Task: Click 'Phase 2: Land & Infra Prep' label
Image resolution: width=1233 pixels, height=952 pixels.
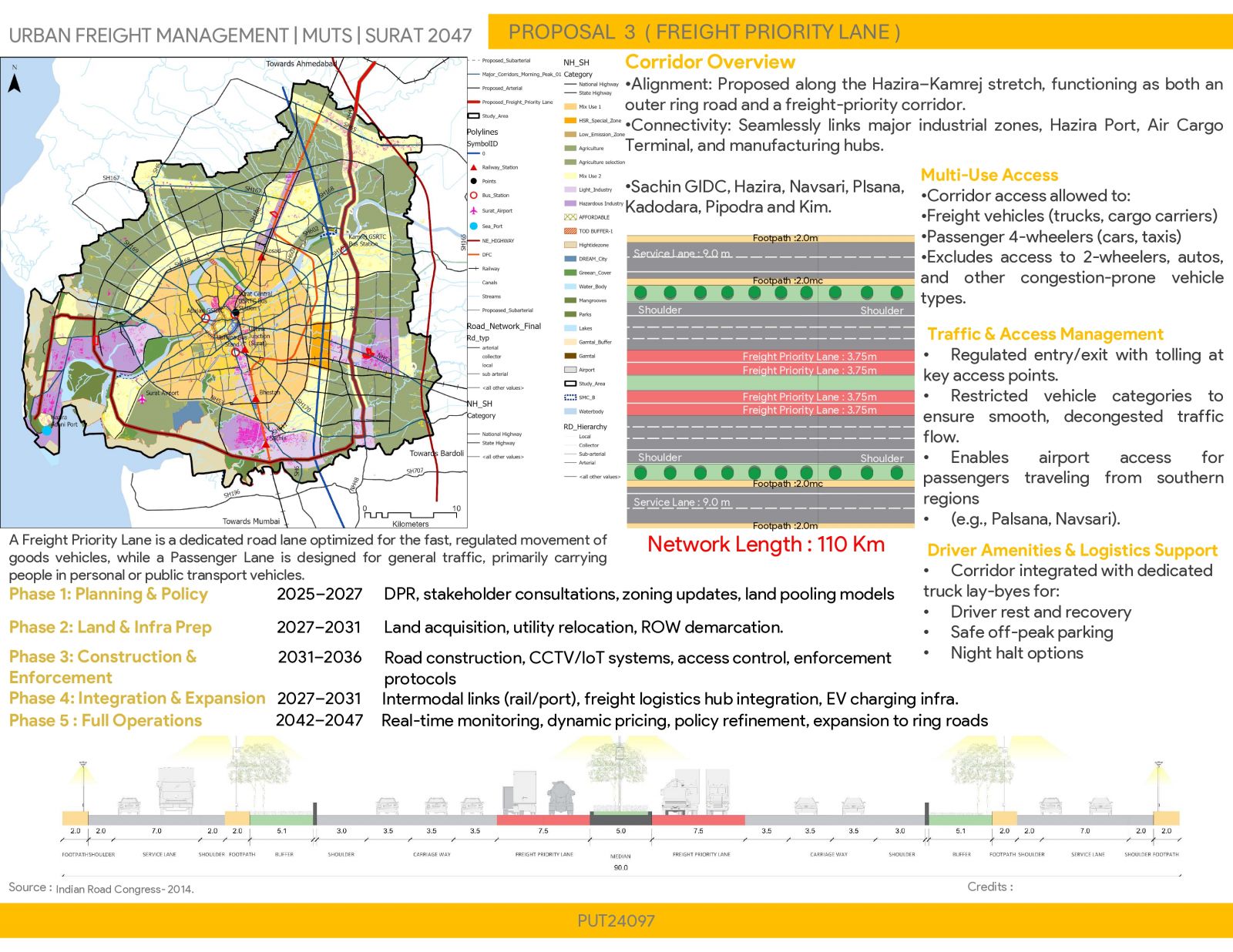Action: click(110, 627)
